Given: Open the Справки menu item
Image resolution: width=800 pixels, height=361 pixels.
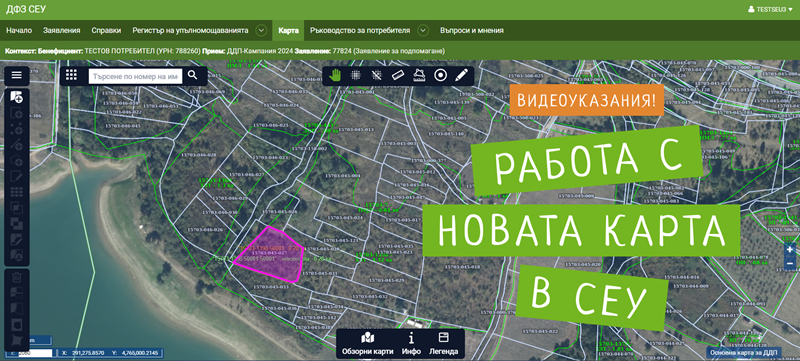Looking at the screenshot, I should (x=106, y=31).
